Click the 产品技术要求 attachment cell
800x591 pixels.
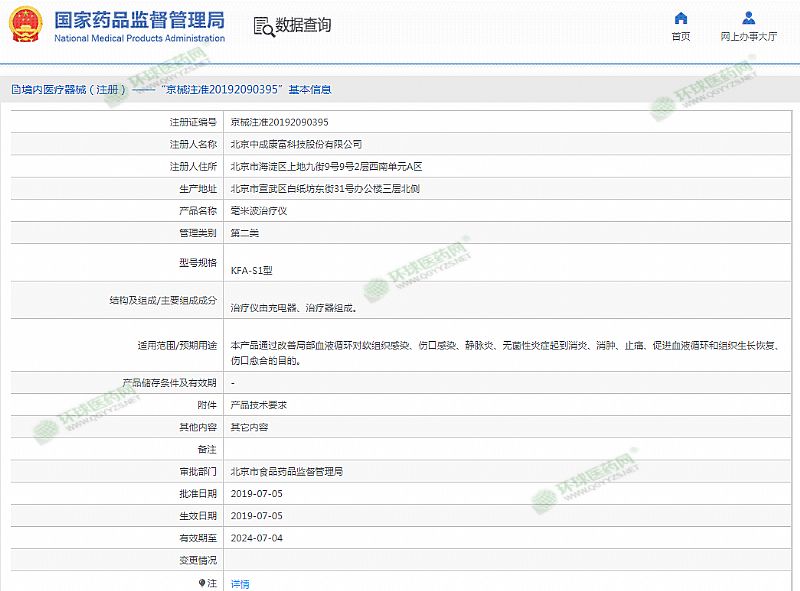[259, 405]
